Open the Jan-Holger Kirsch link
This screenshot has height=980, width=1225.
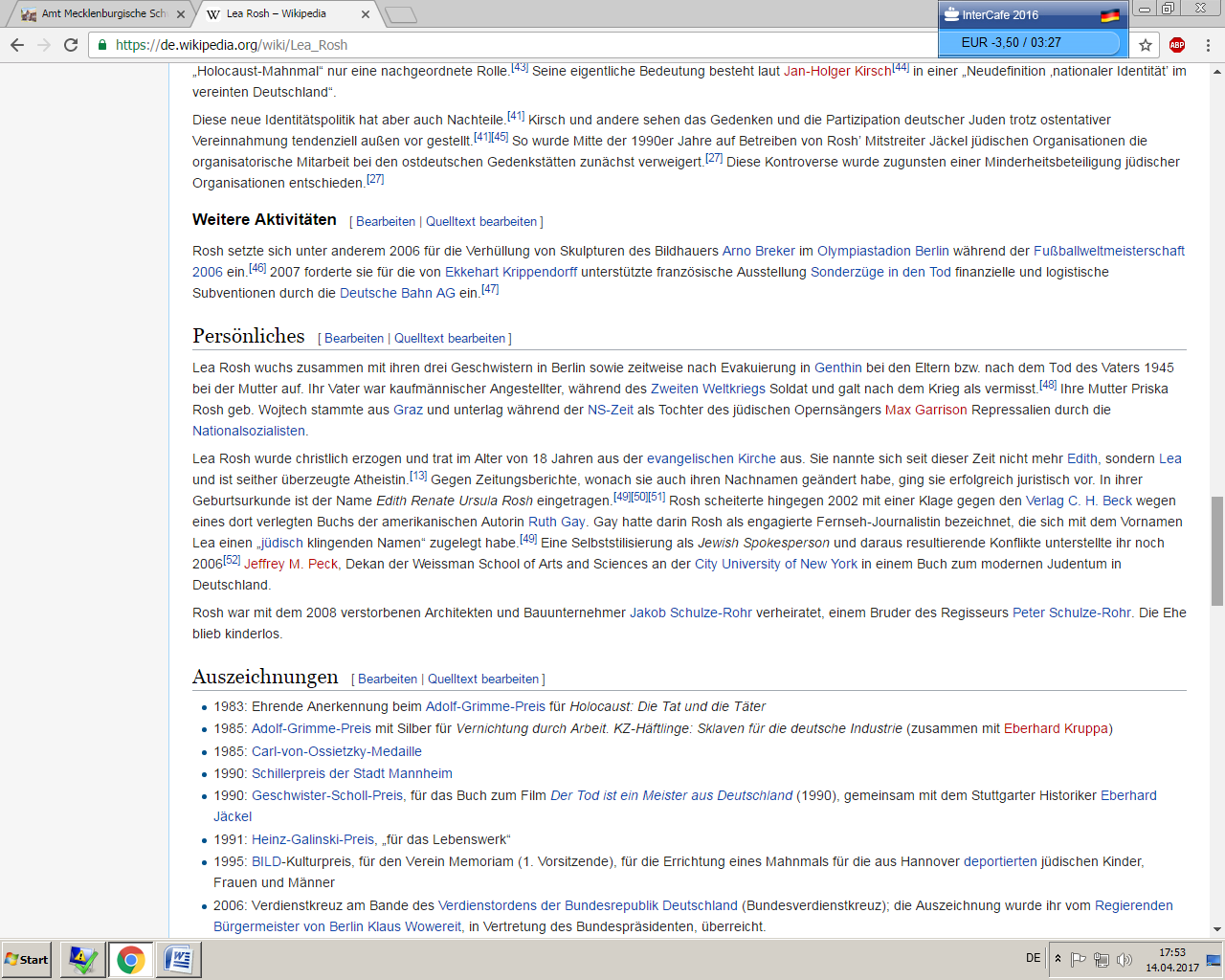(x=837, y=72)
